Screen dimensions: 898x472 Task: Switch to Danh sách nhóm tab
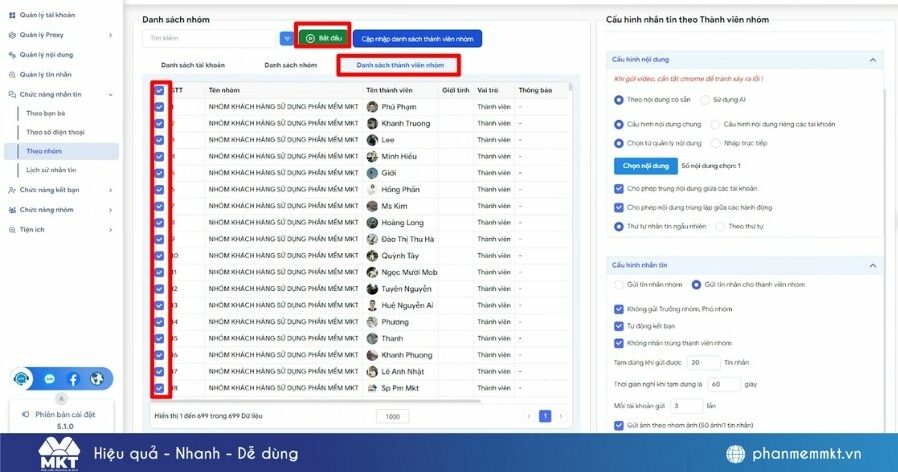click(x=290, y=65)
